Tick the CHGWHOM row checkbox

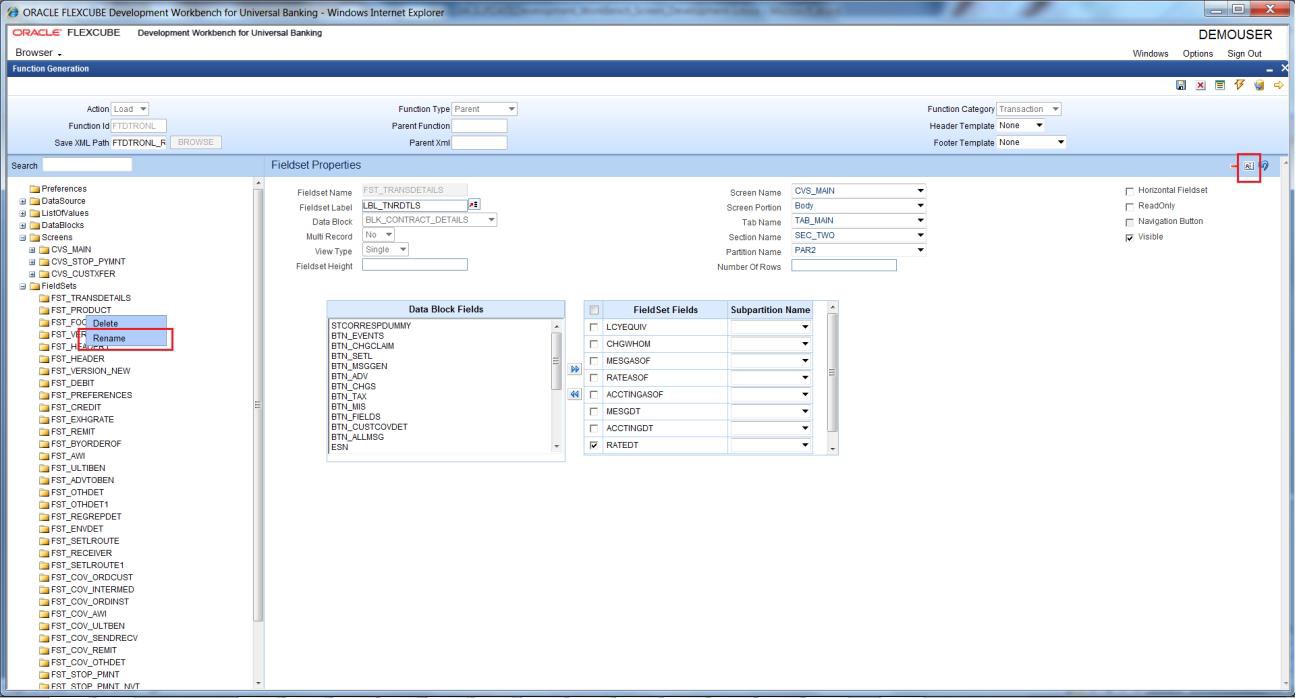coord(596,344)
